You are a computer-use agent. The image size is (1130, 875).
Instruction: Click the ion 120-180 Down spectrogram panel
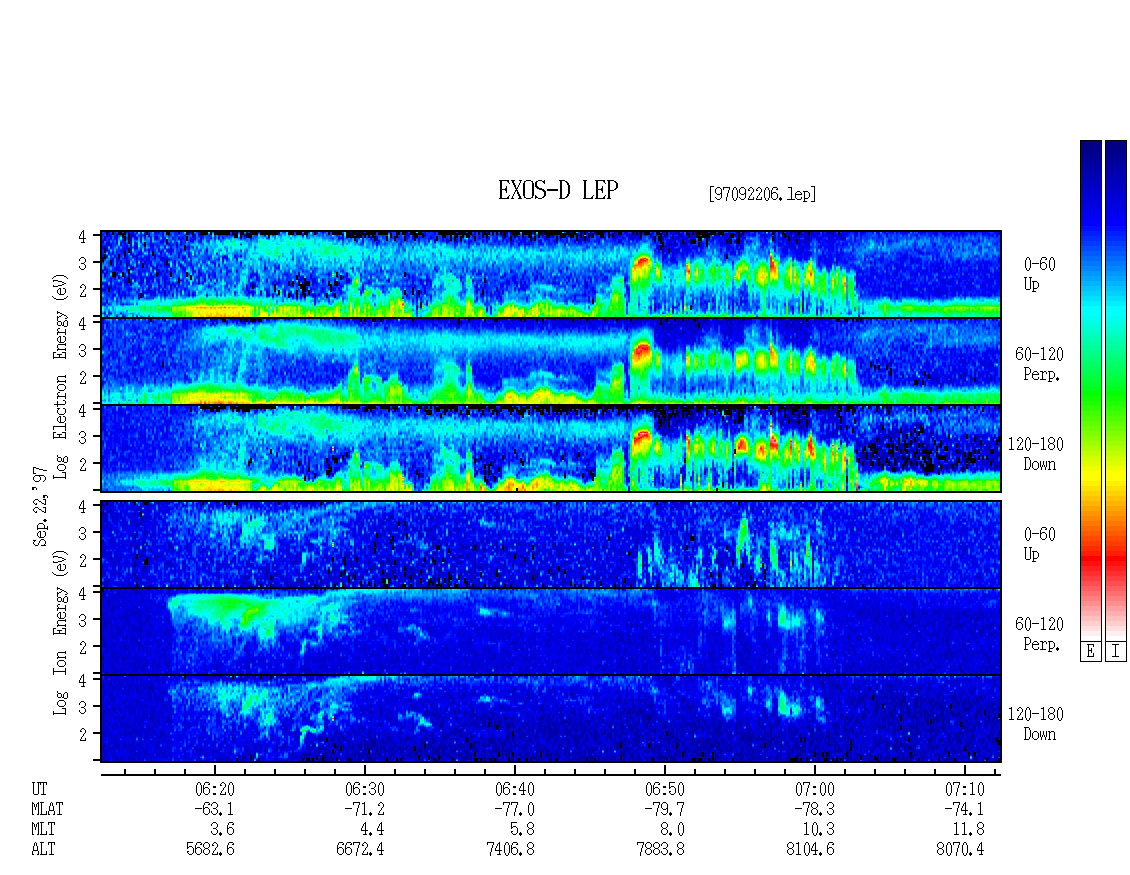point(551,718)
